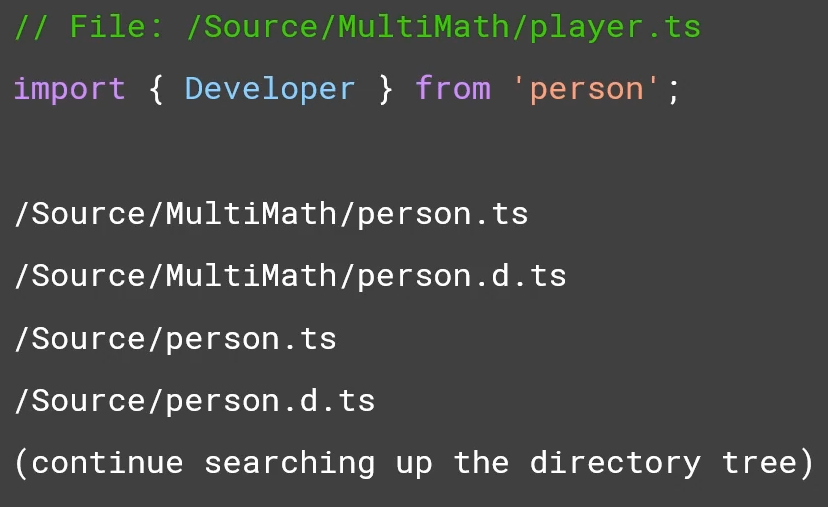This screenshot has height=507, width=828.
Task: Click the /Source/MultiMath/person.ts path line
Action: tap(271, 214)
